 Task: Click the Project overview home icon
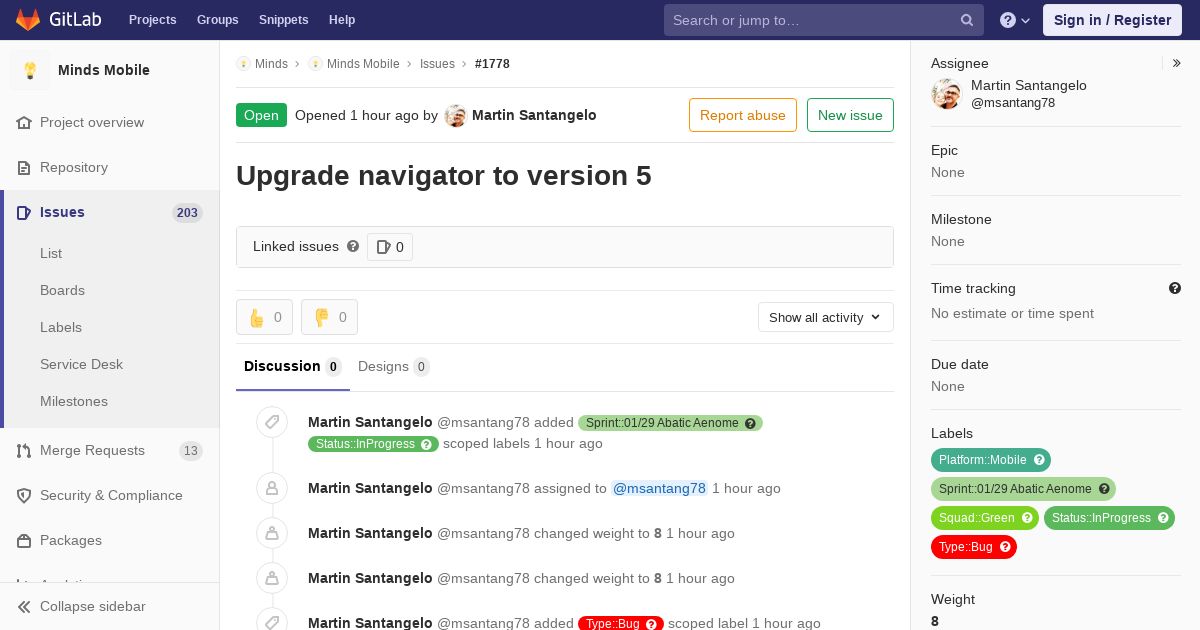(x=24, y=123)
